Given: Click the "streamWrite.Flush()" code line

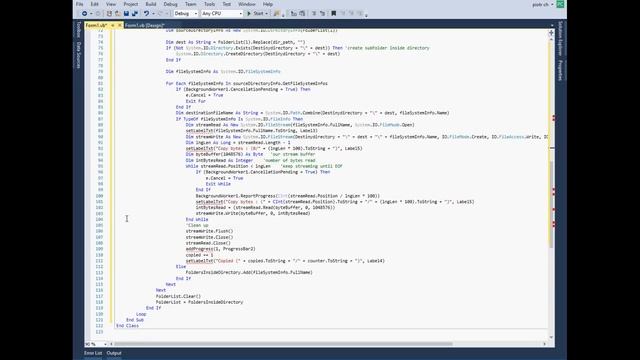Looking at the screenshot, I should coord(209,231).
